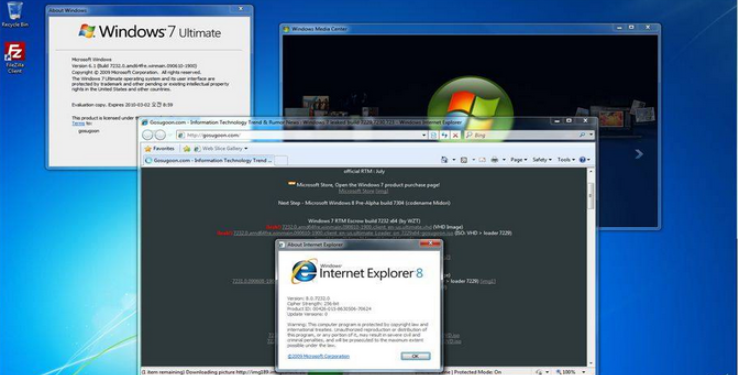Open the Tools menu
The height and width of the screenshot is (375, 738).
(x=566, y=160)
